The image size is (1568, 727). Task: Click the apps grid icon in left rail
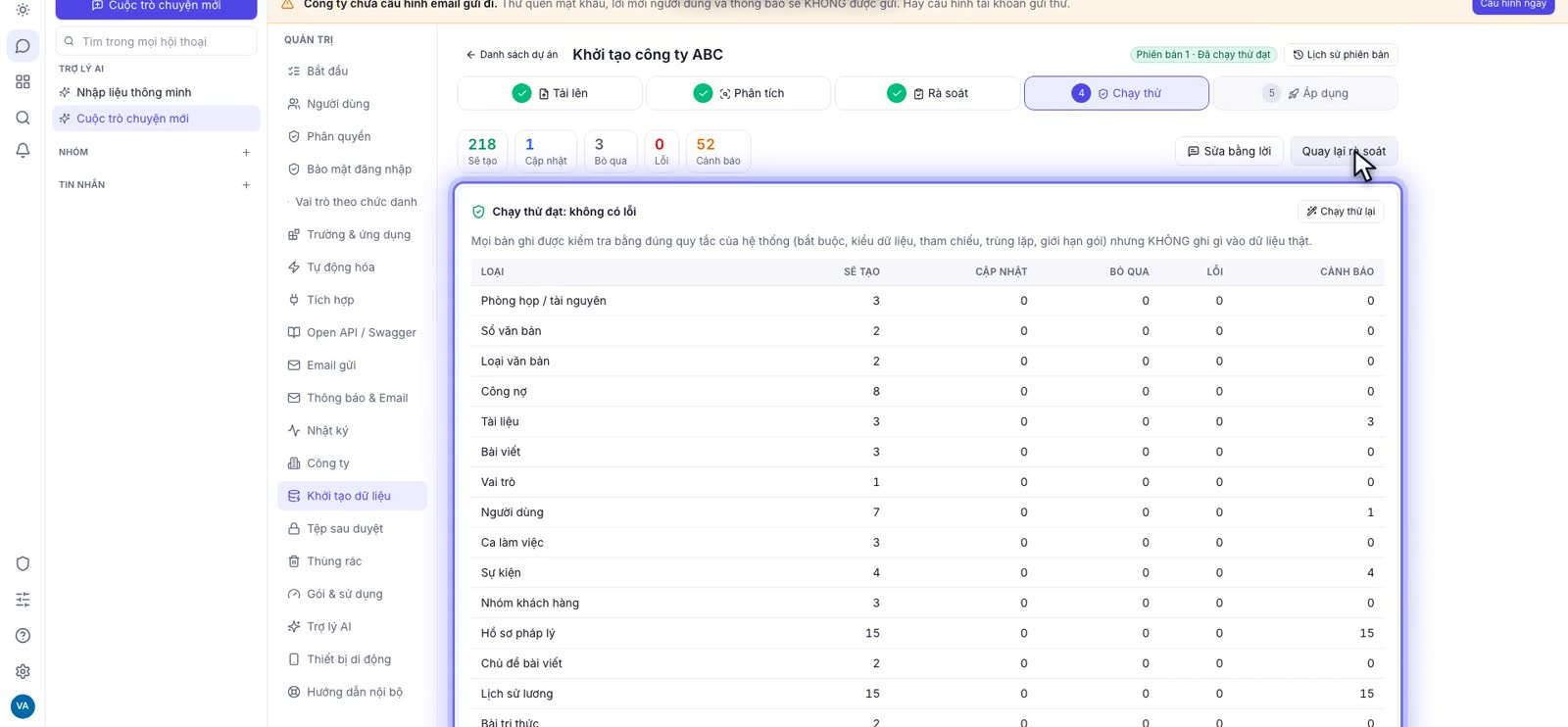click(x=23, y=82)
